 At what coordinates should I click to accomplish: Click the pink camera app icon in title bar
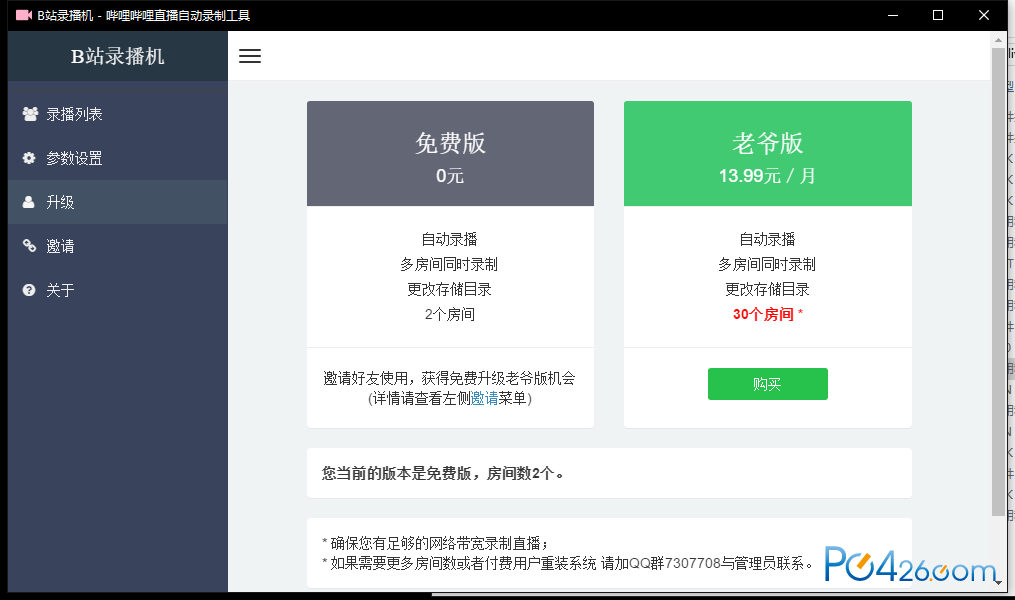[x=24, y=15]
